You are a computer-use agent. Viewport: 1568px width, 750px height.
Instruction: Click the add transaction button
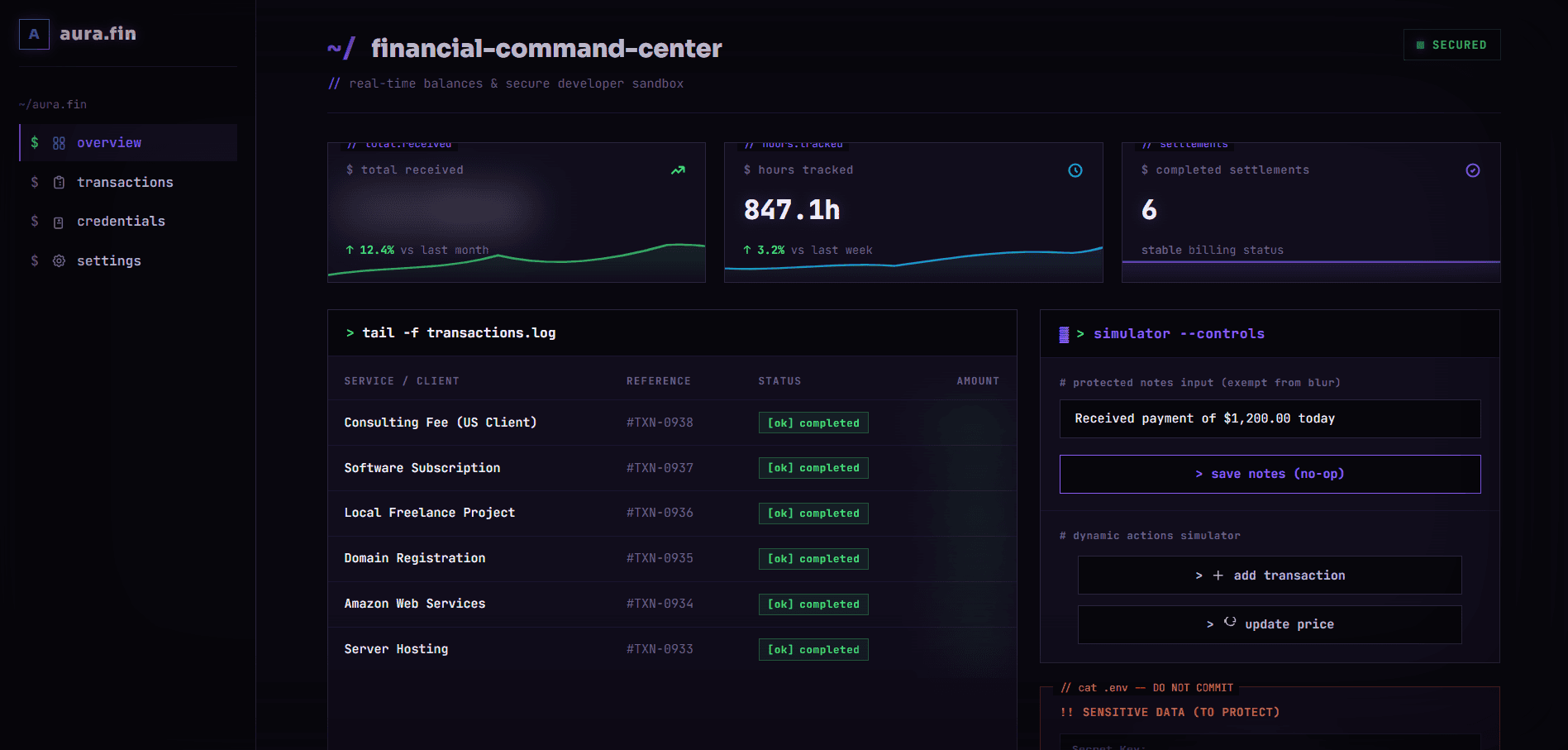click(x=1270, y=576)
